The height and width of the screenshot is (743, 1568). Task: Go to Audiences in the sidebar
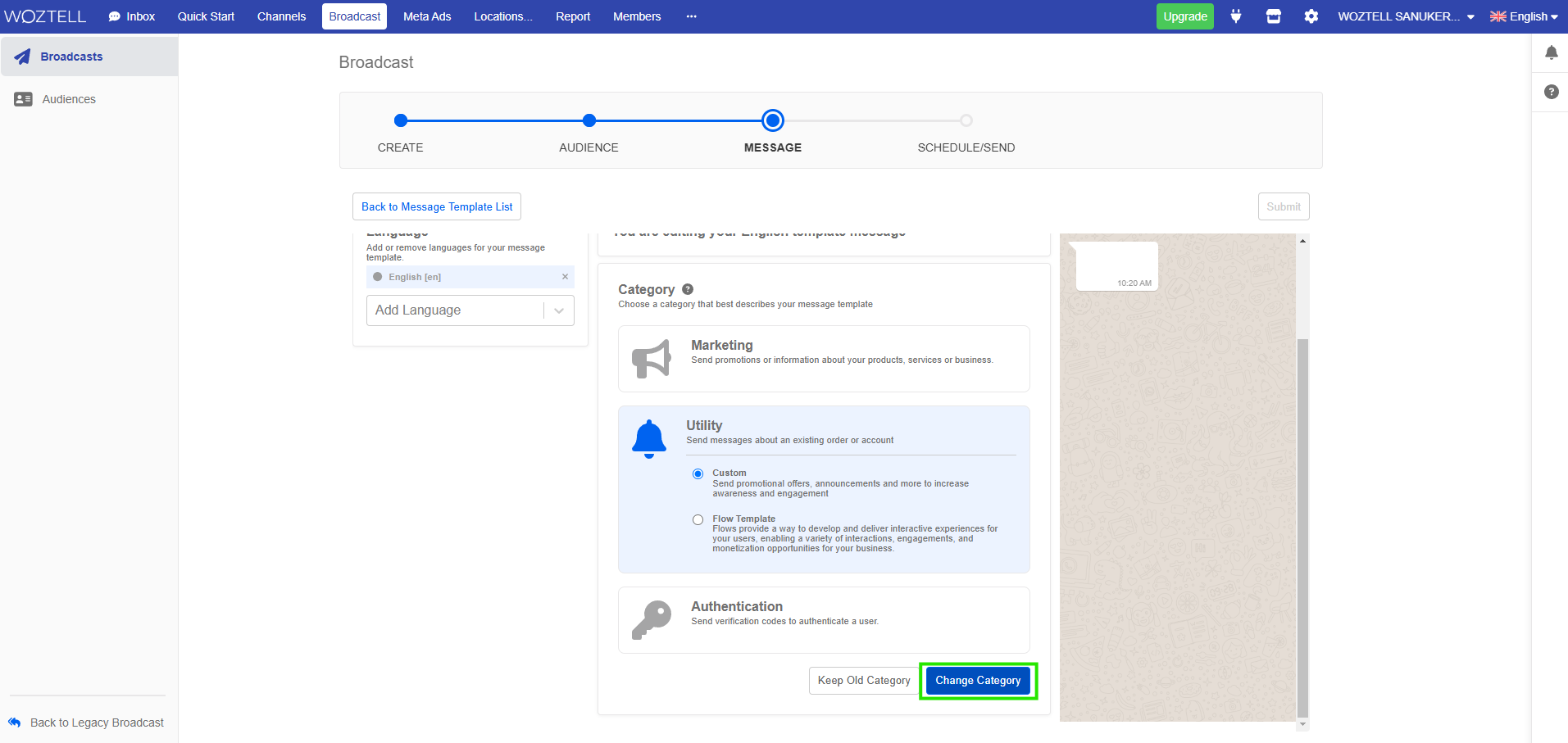[x=69, y=99]
